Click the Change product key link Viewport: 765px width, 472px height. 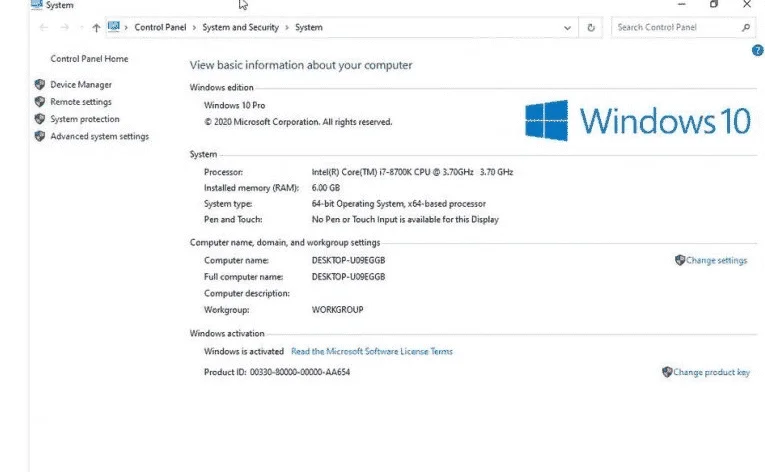pos(711,372)
